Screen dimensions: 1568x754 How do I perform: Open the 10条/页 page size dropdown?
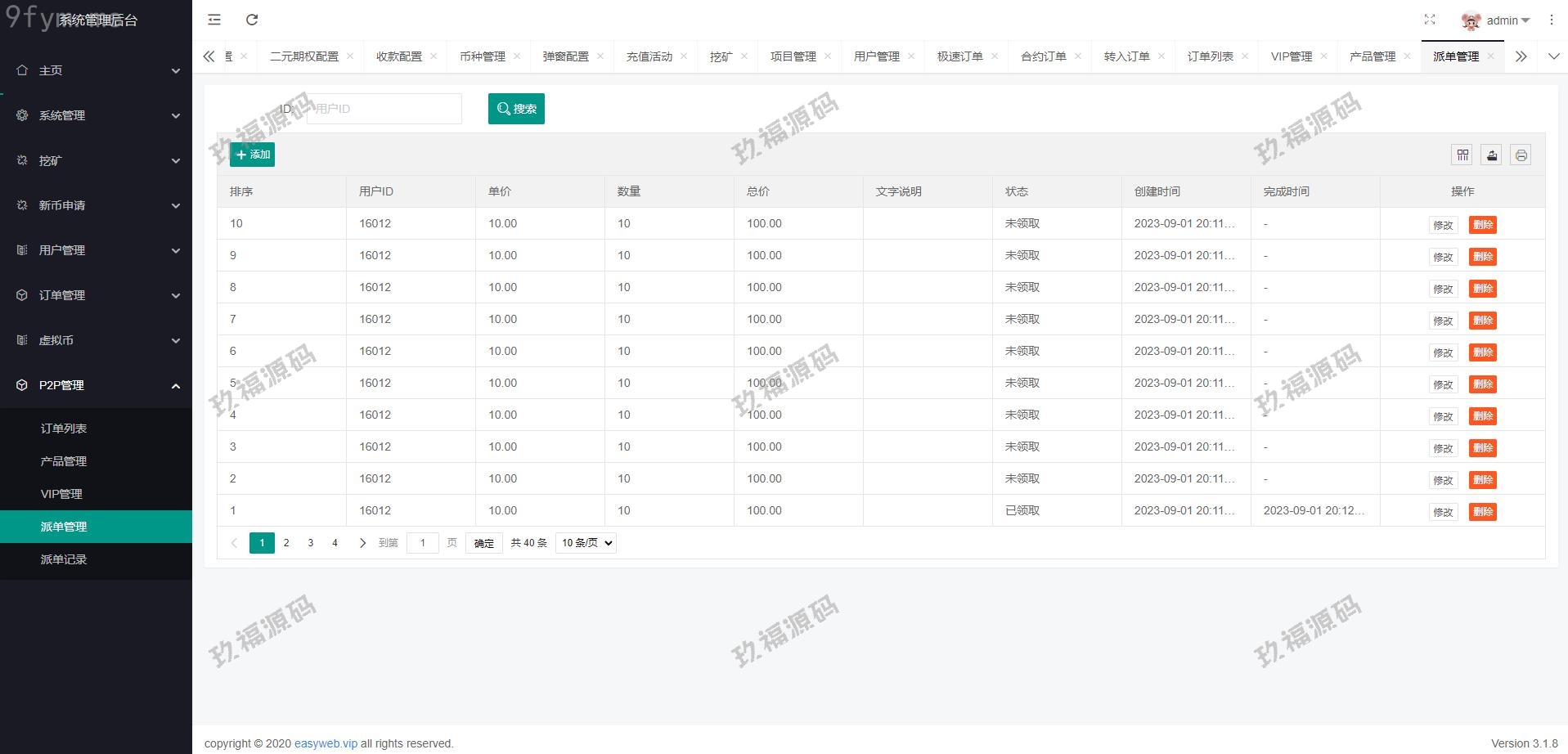(586, 543)
